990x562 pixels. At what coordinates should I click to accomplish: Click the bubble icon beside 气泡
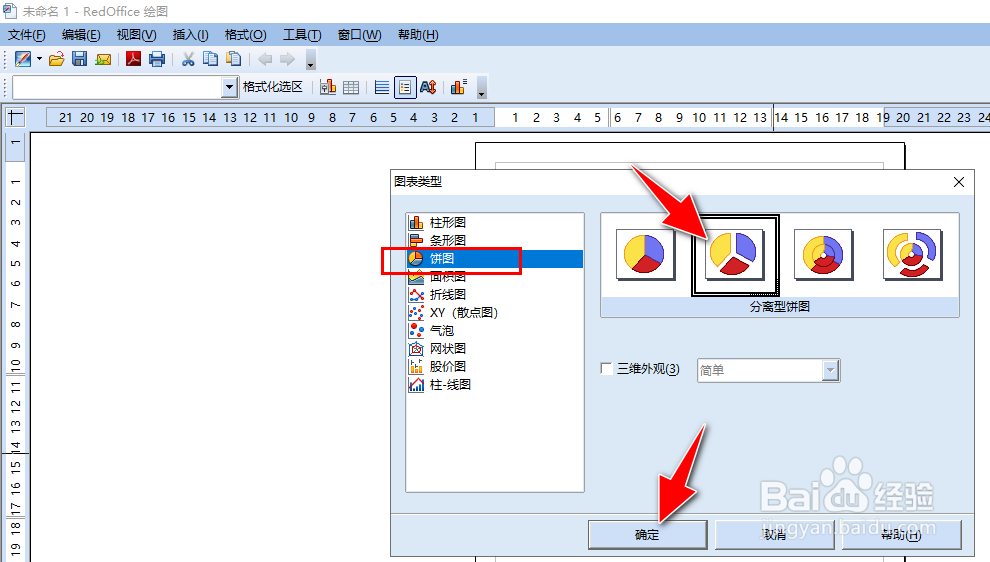point(416,330)
